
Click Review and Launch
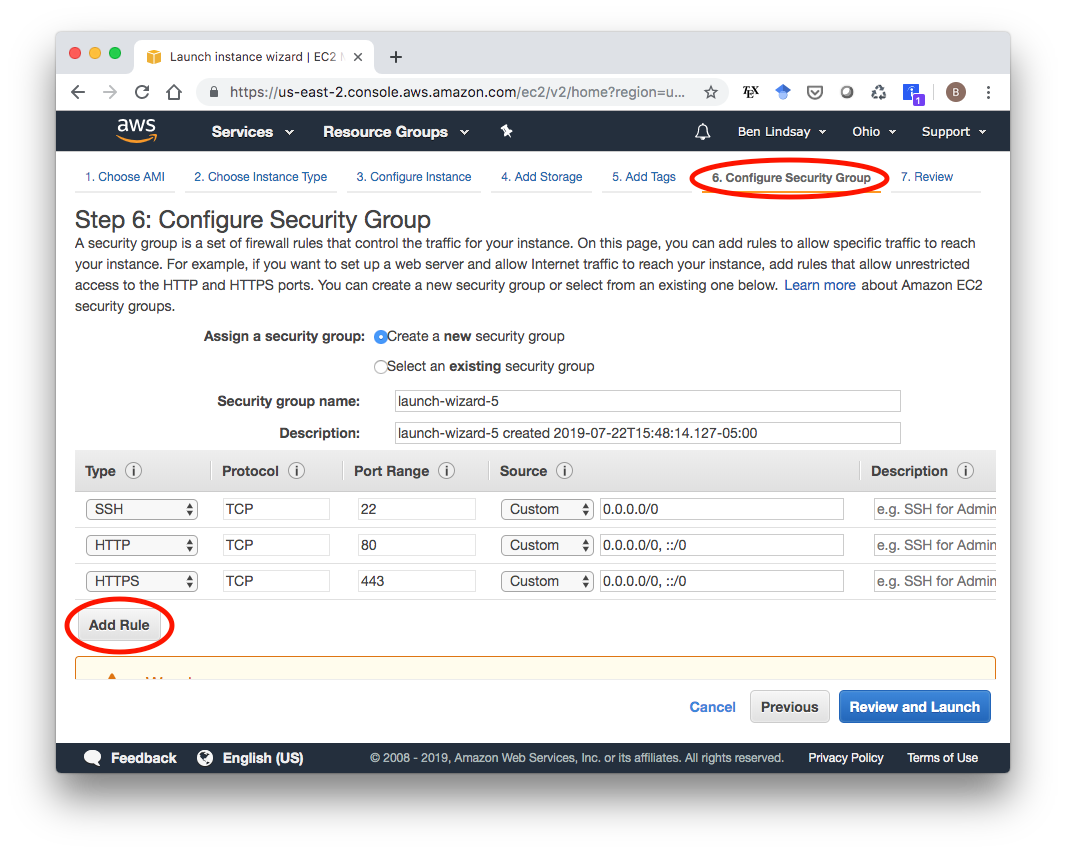914,707
